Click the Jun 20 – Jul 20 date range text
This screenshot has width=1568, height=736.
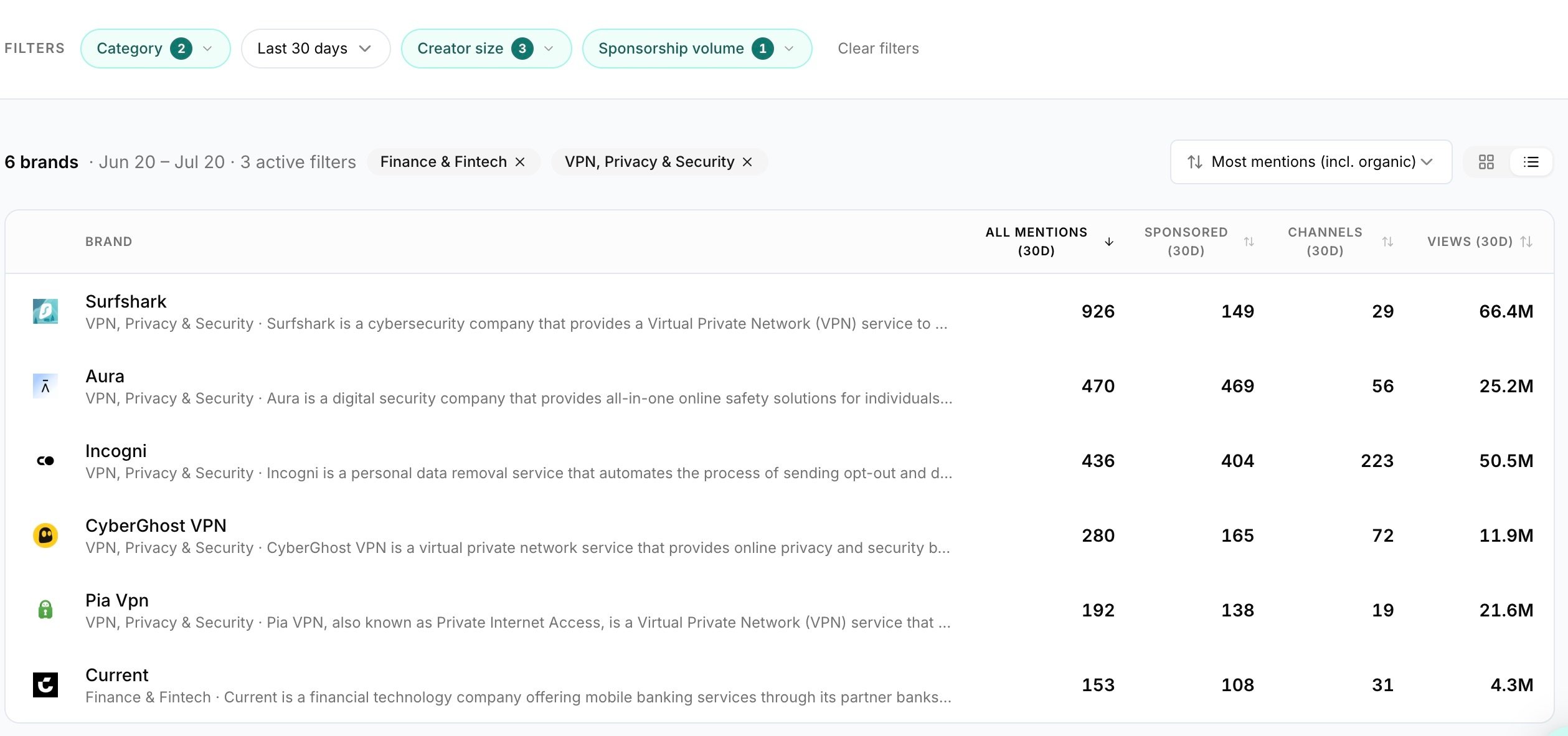click(162, 162)
